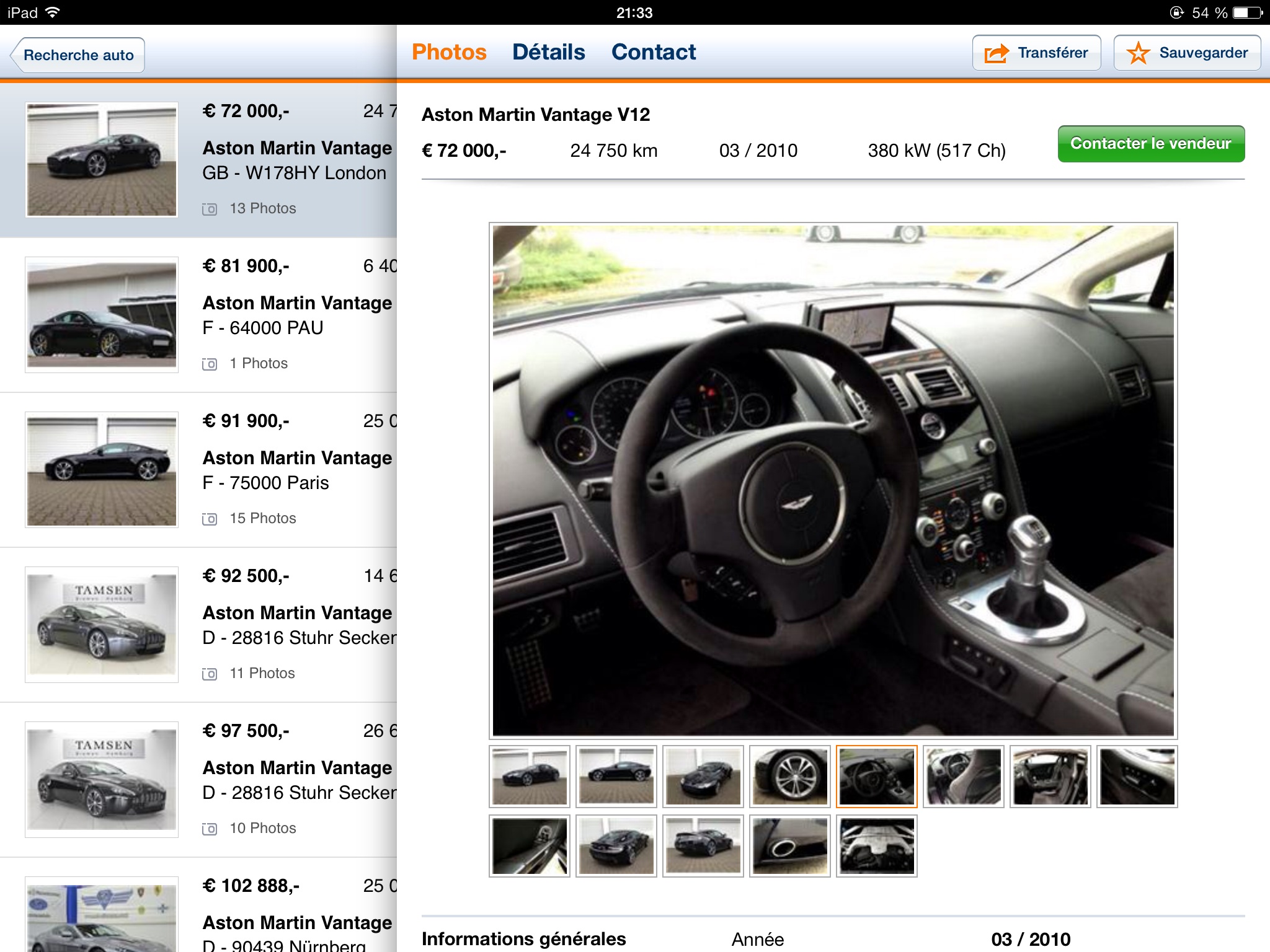Tap camera icon beside 1 Photos

pyautogui.click(x=210, y=364)
